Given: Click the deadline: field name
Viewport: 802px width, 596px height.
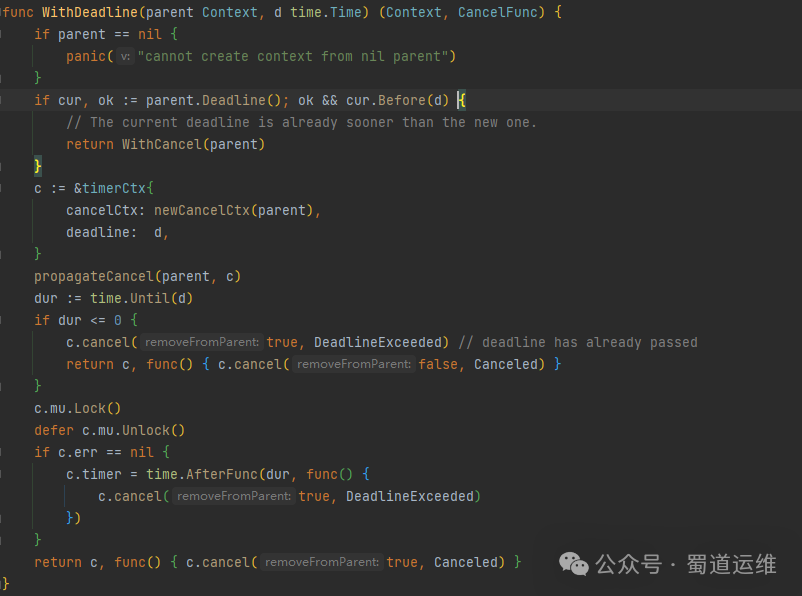Looking at the screenshot, I should pos(101,232).
